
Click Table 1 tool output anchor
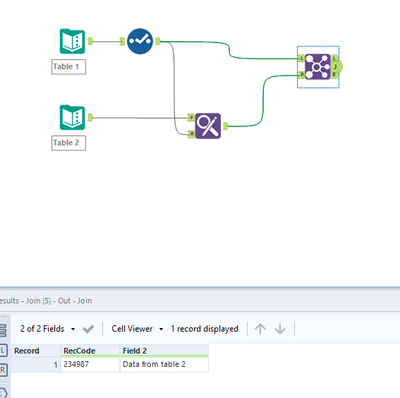[90, 41]
